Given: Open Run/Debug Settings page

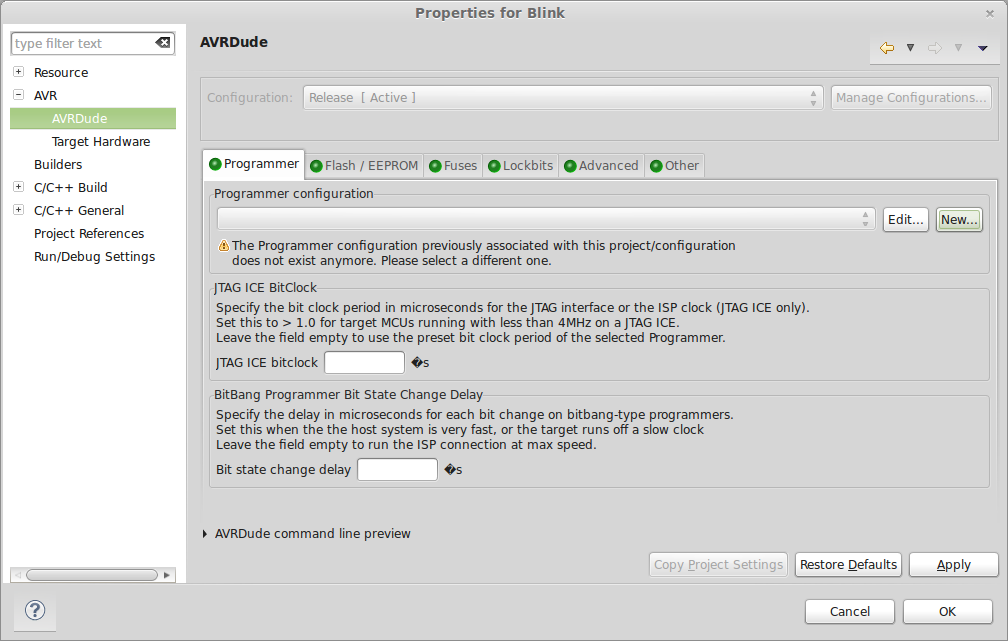Looking at the screenshot, I should point(94,256).
